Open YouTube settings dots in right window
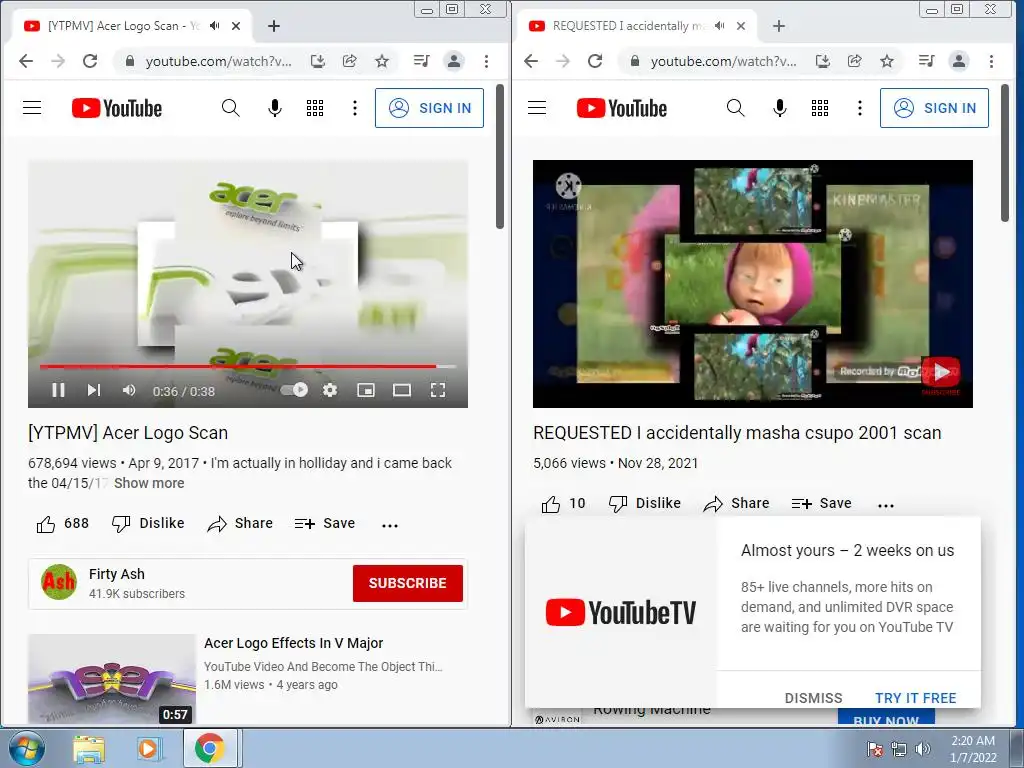This screenshot has width=1024, height=768. (x=859, y=108)
